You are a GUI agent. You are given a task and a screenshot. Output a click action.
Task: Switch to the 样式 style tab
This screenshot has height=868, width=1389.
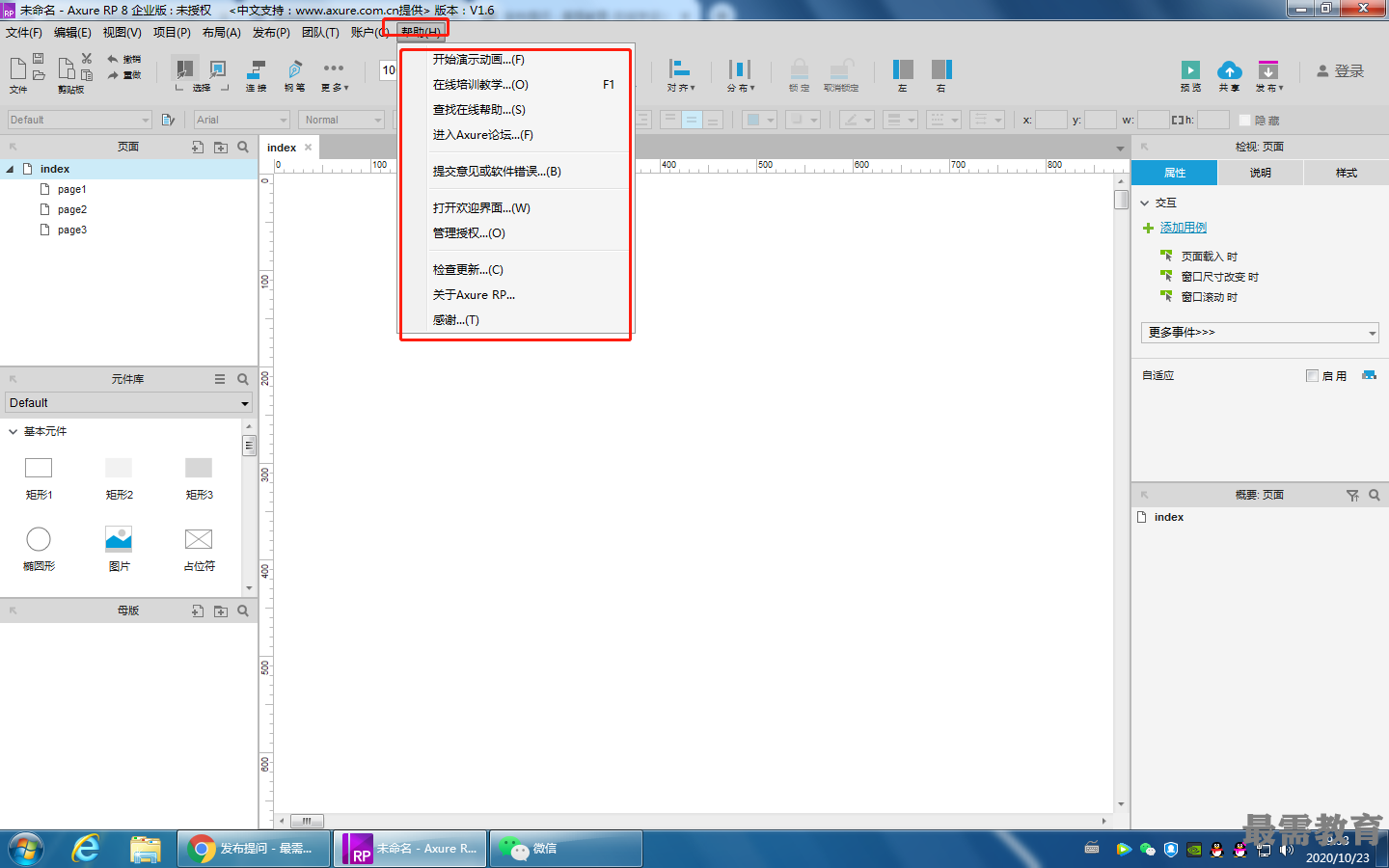1347,173
